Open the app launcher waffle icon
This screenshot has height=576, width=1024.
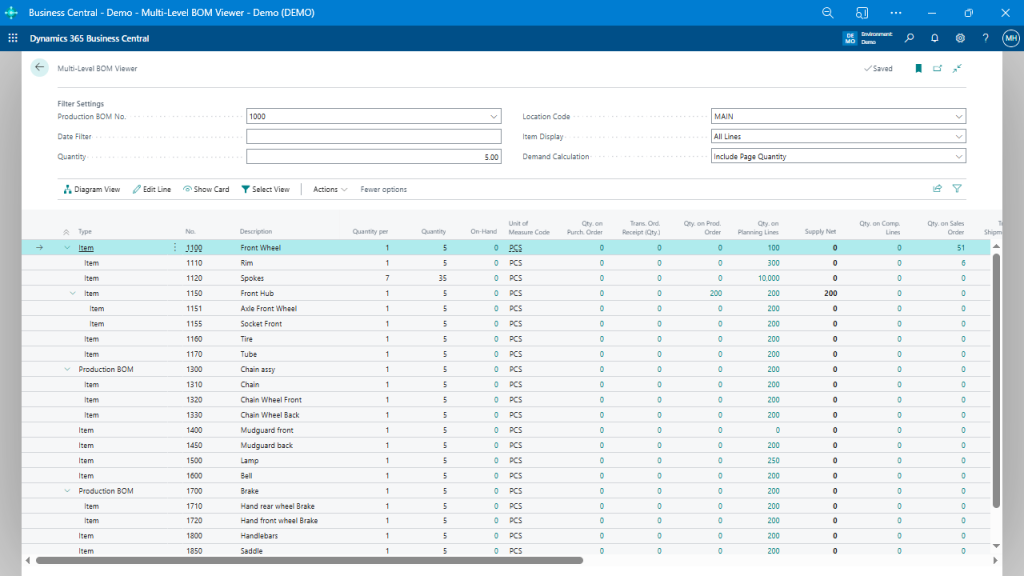coord(13,38)
